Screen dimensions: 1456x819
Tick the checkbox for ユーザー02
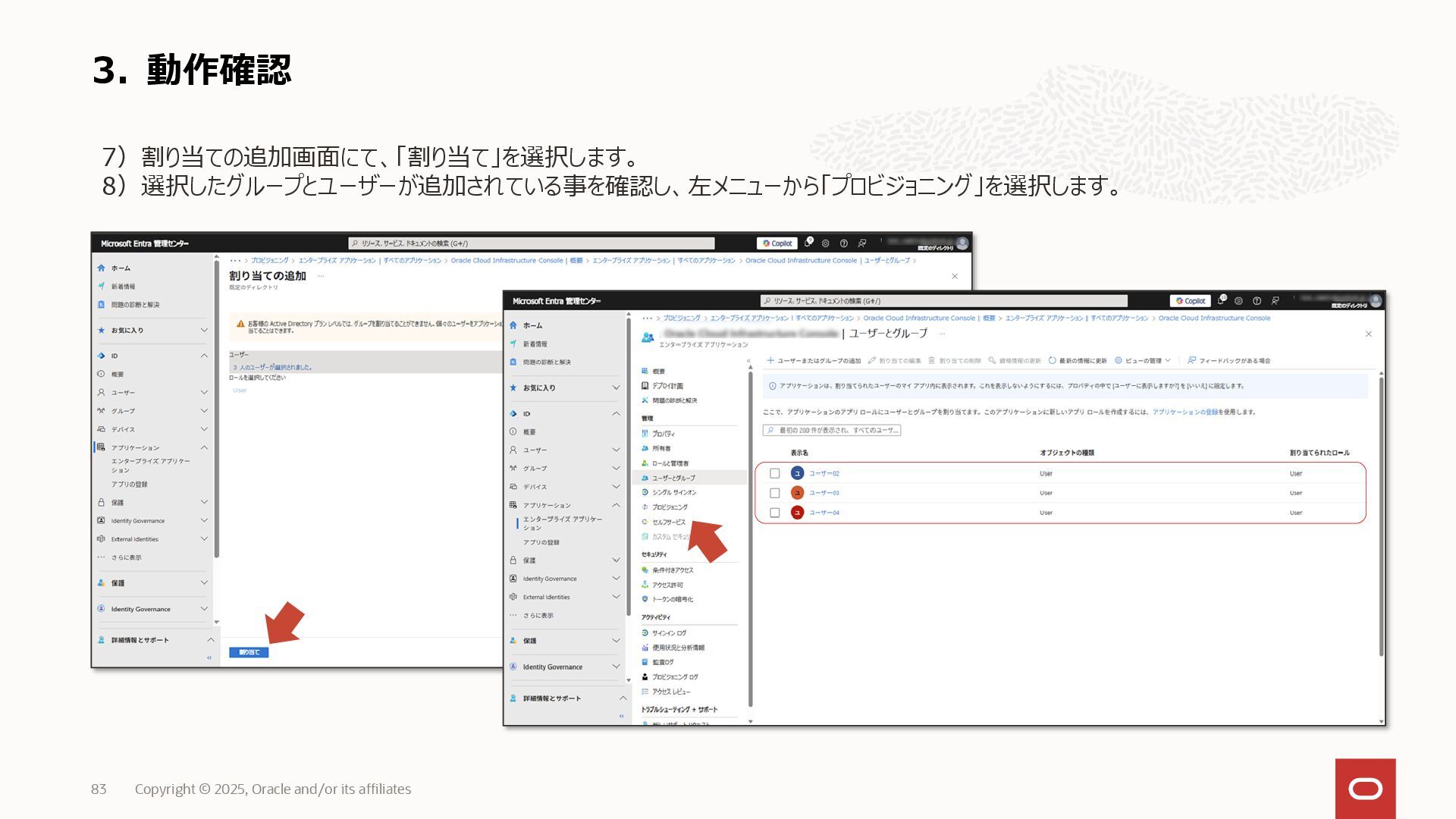[x=774, y=473]
